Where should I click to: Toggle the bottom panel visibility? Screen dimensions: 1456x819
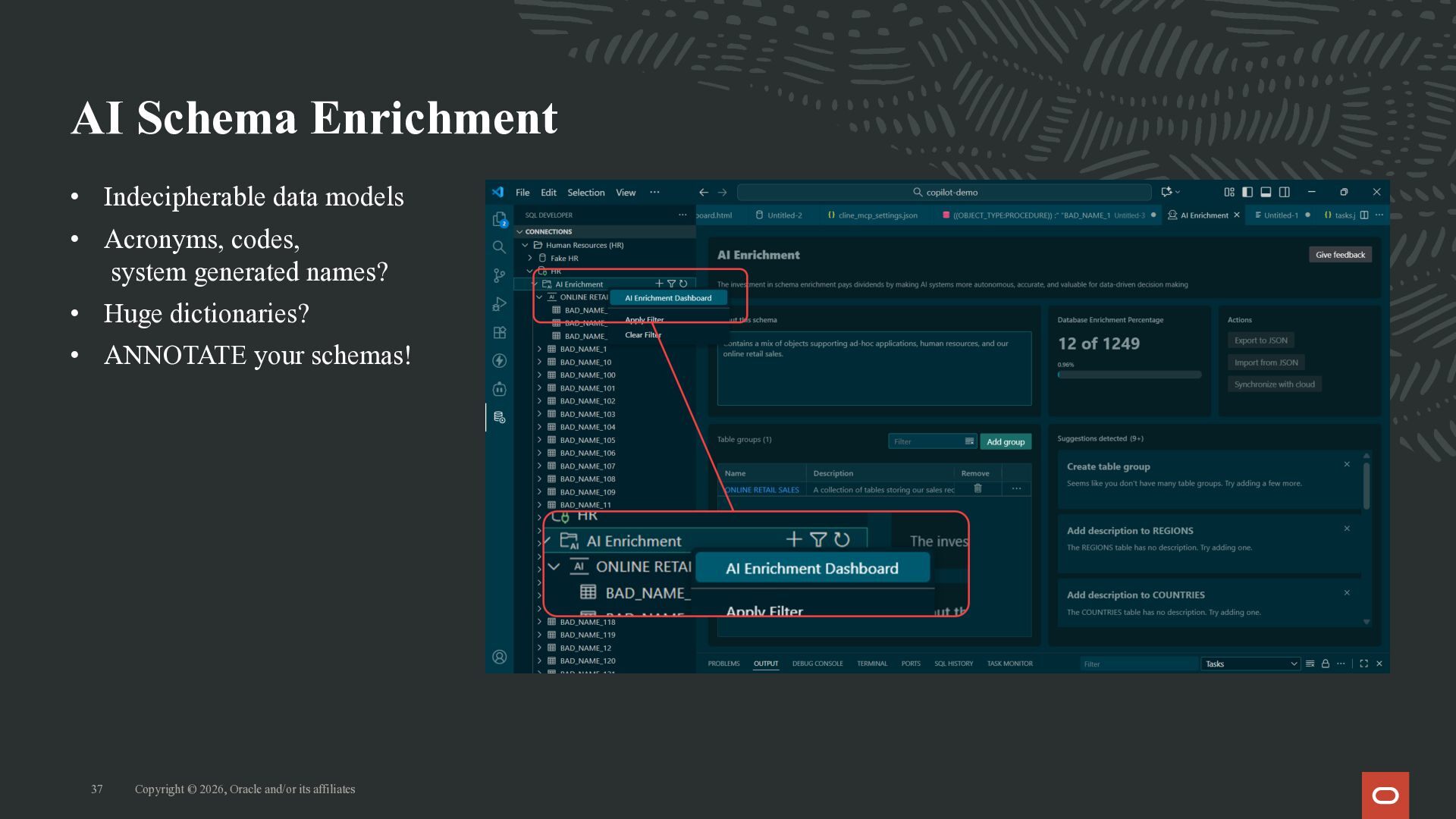point(1266,192)
